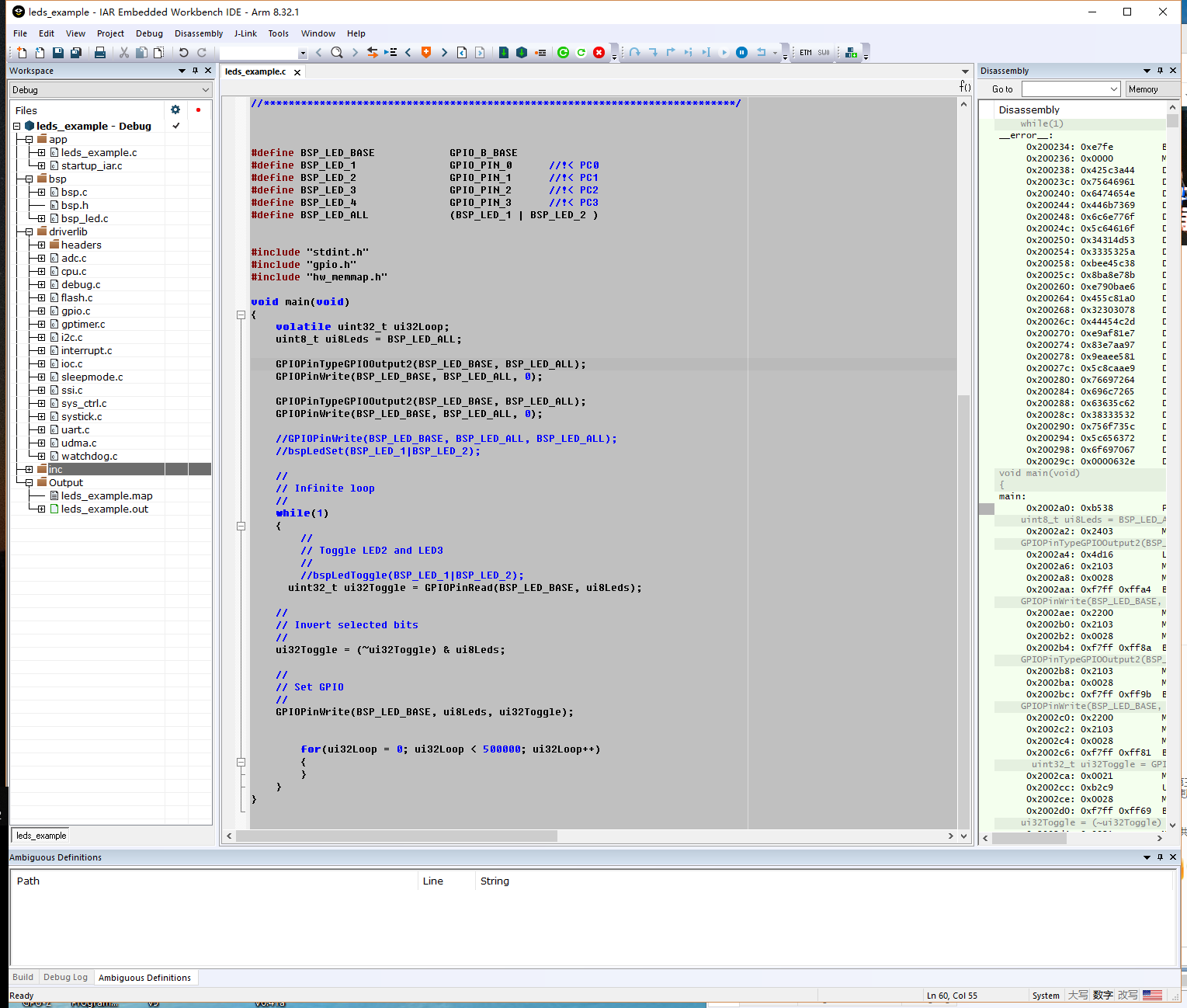Viewport: 1187px width, 1008px height.
Task: Collapse the while loop fold marker
Action: (241, 526)
